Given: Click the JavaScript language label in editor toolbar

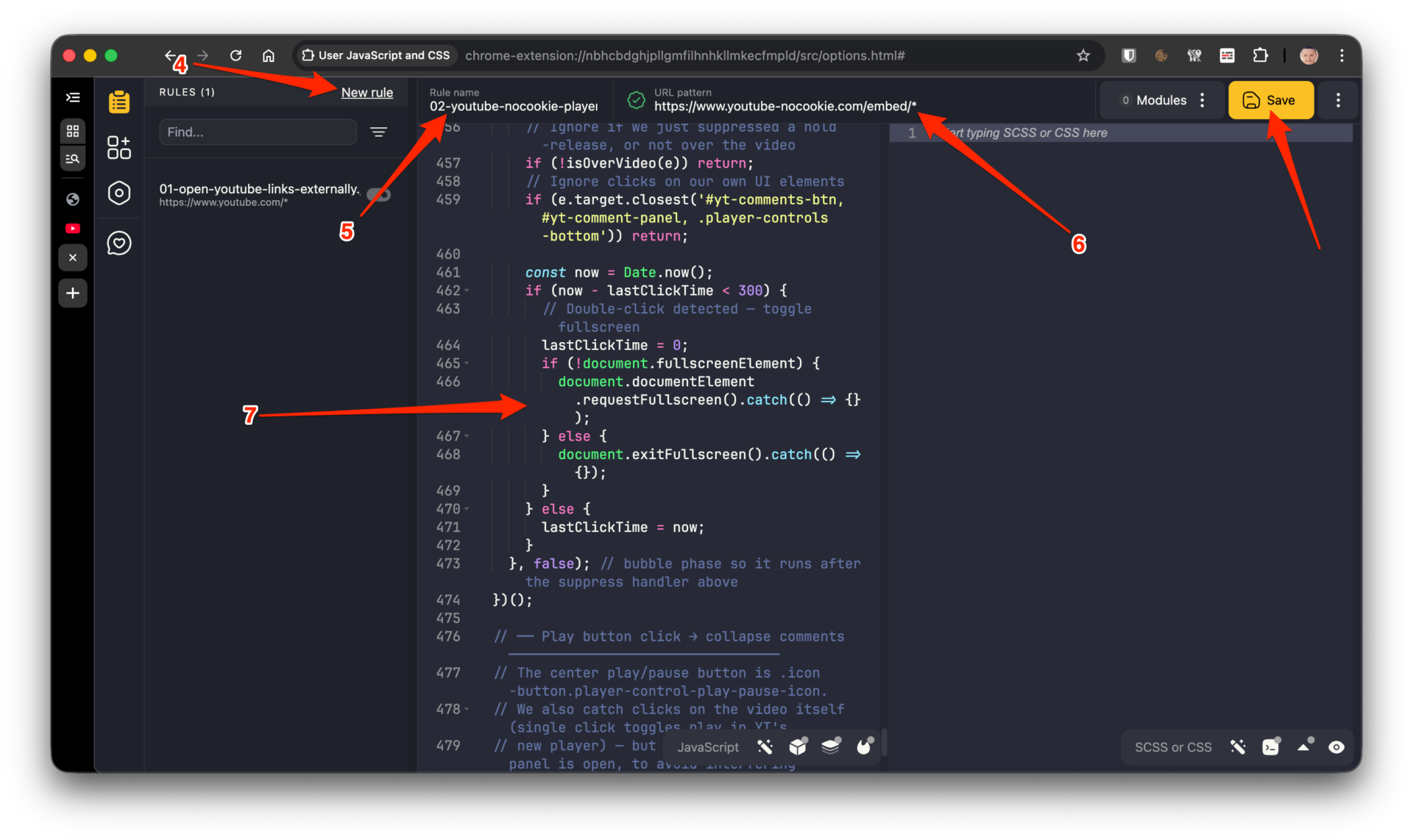Looking at the screenshot, I should [708, 747].
